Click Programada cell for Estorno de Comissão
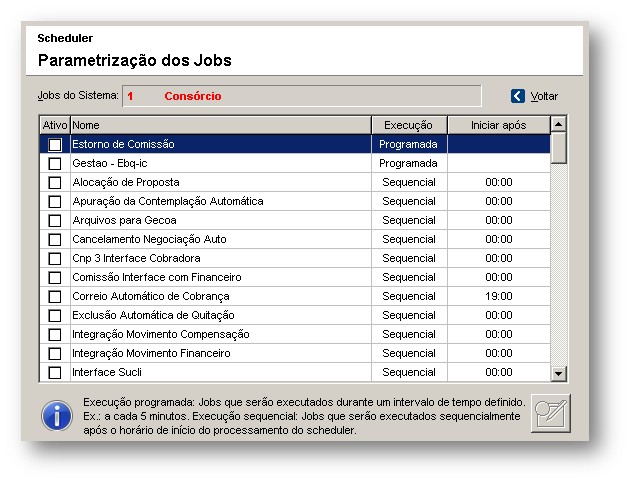Screen dimensions: 631x483 pyautogui.click(x=409, y=144)
